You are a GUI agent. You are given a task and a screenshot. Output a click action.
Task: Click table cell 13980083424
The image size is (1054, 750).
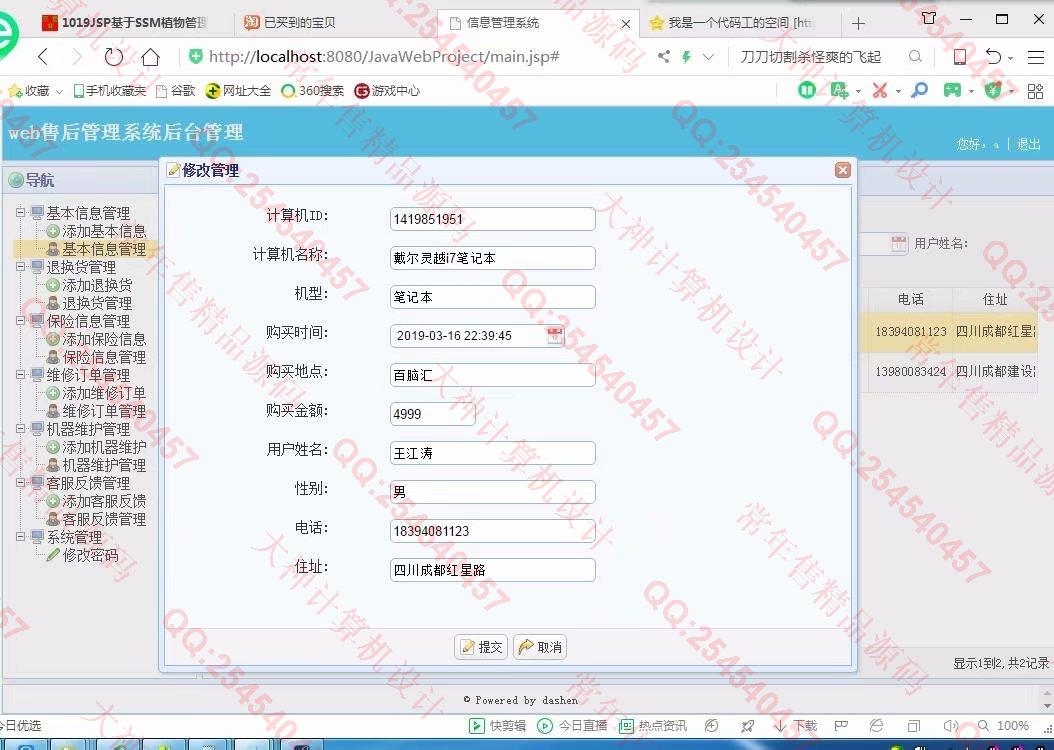click(910, 372)
